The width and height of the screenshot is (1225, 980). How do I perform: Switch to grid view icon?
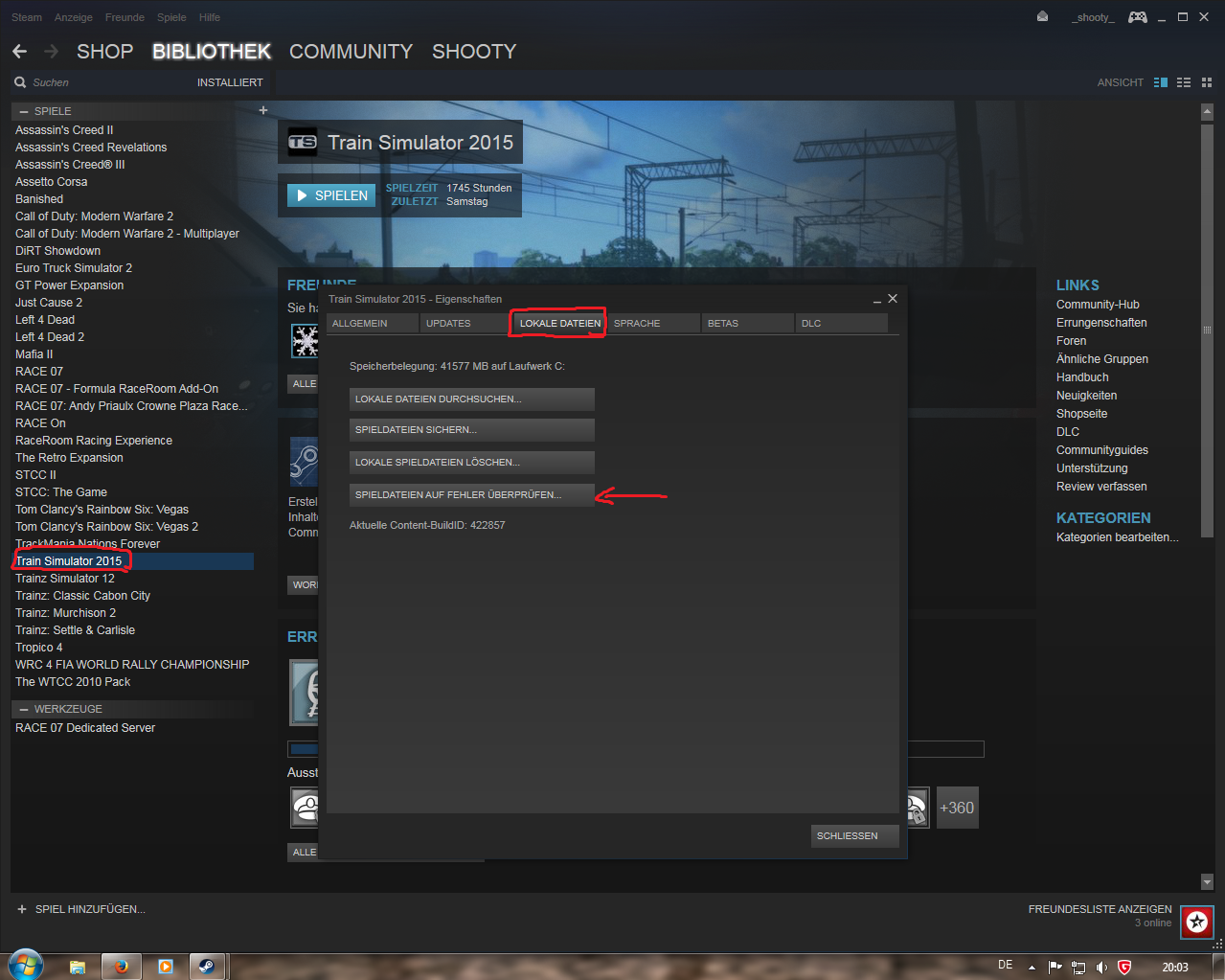[x=1207, y=82]
